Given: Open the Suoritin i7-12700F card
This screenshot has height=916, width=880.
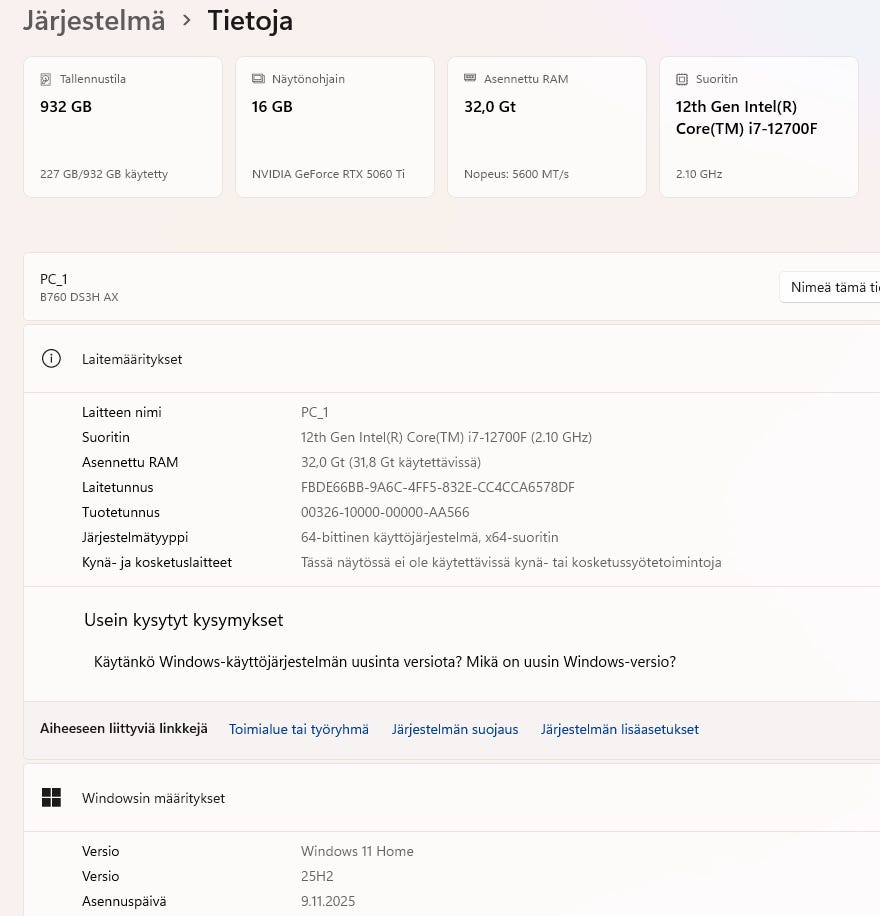Looking at the screenshot, I should click(759, 127).
